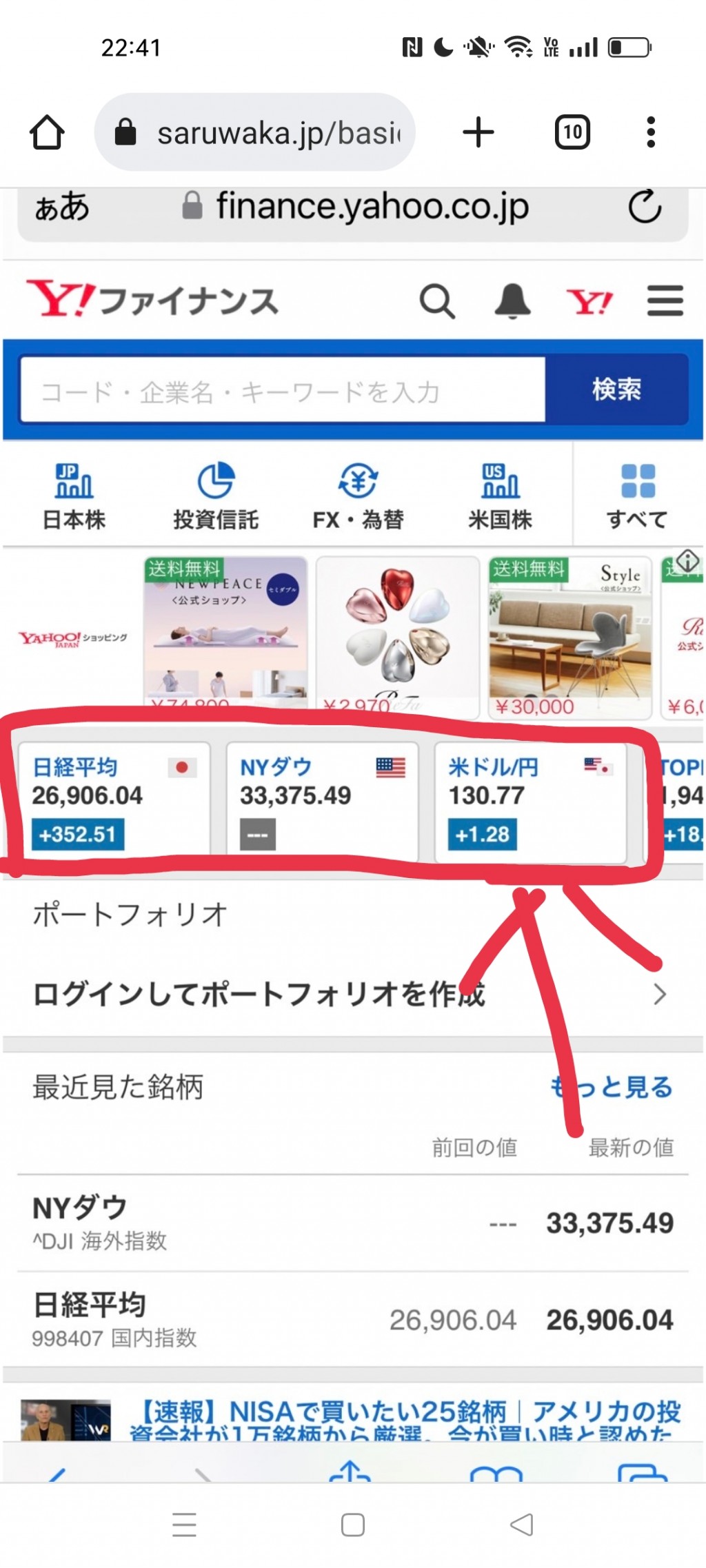
Task: Open the browser three-dot overflow menu
Action: (651, 132)
